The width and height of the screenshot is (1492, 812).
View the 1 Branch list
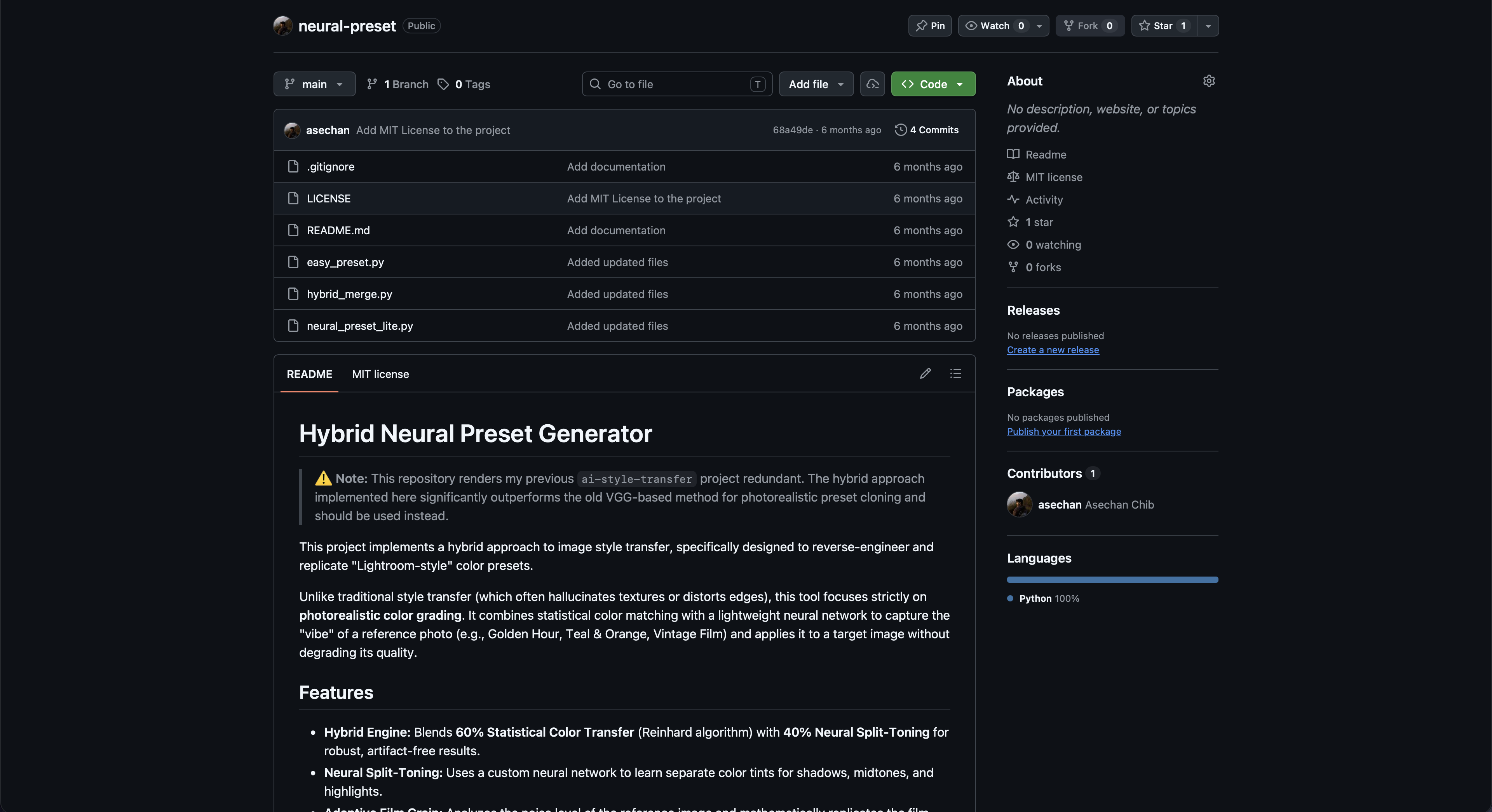click(x=397, y=84)
